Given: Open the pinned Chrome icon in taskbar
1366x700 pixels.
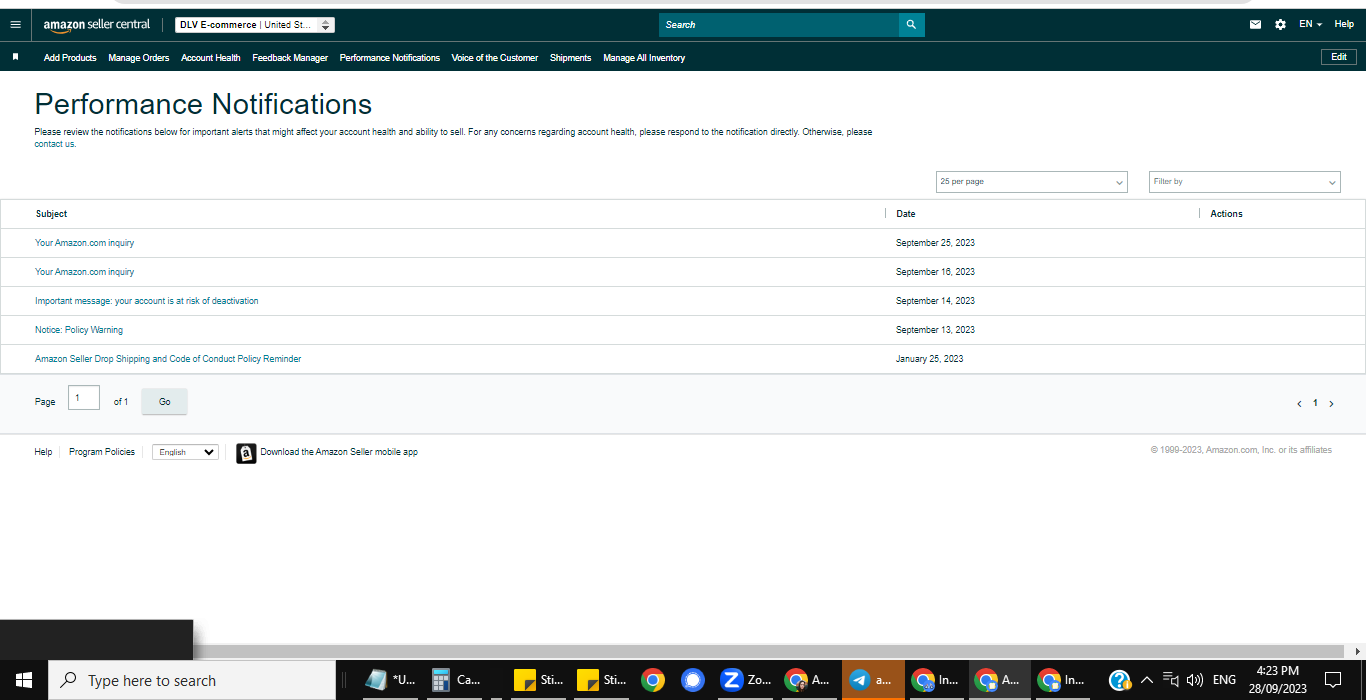Looking at the screenshot, I should click(653, 680).
